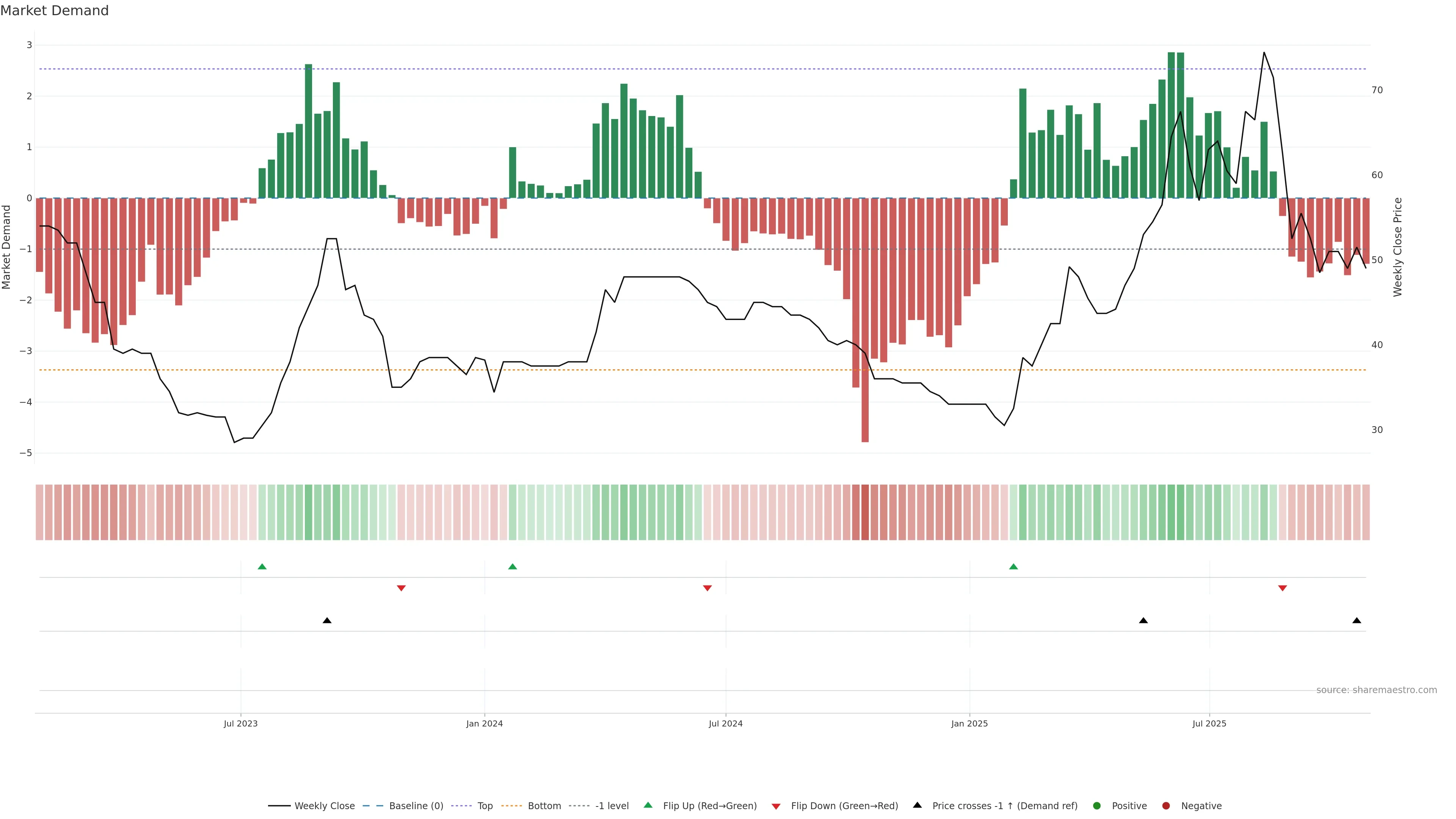Toggle the -1 level legend item
Image resolution: width=1456 pixels, height=819 pixels.
[x=612, y=806]
